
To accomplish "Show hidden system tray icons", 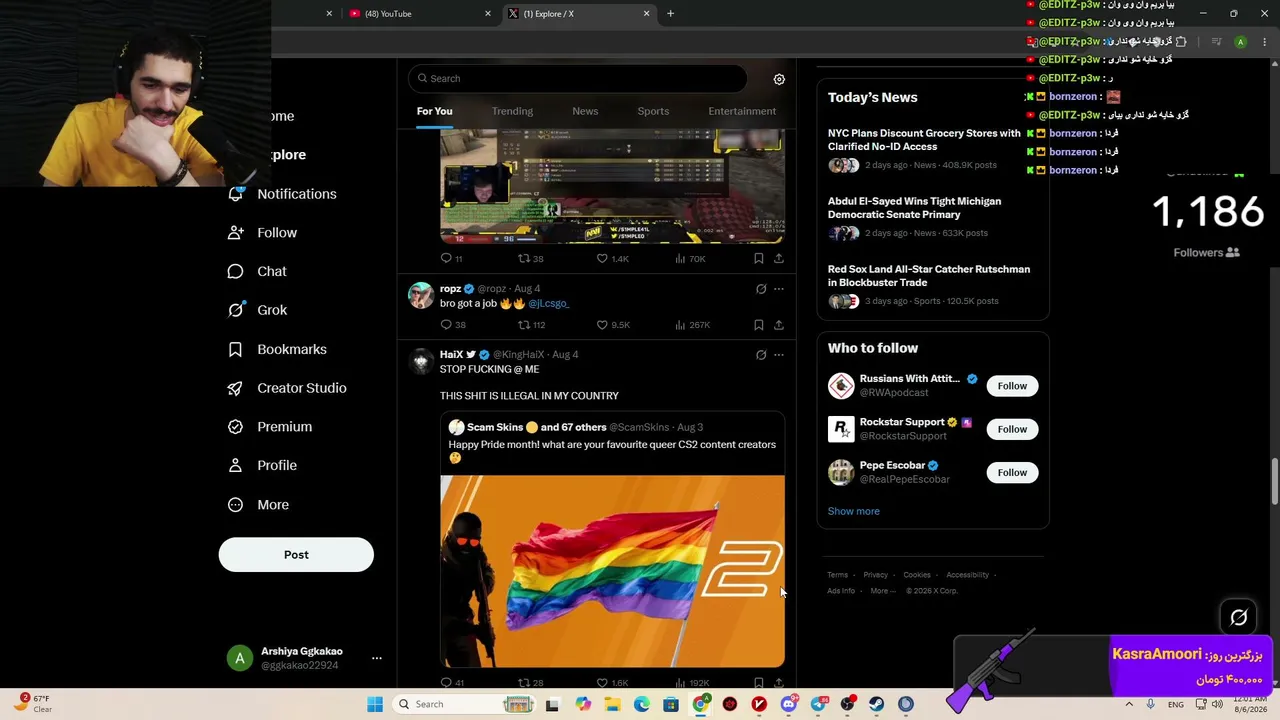I will pyautogui.click(x=1129, y=704).
